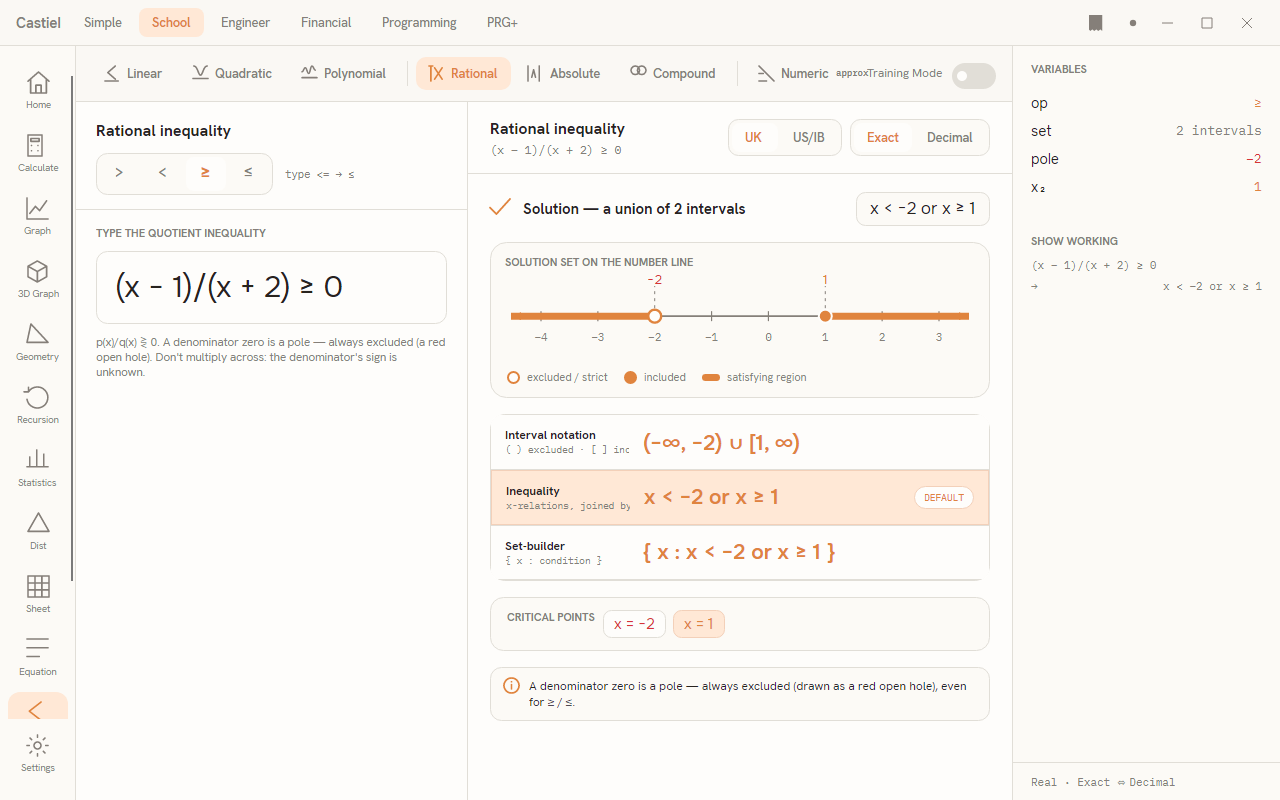Open Settings gear in sidebar

38,753
